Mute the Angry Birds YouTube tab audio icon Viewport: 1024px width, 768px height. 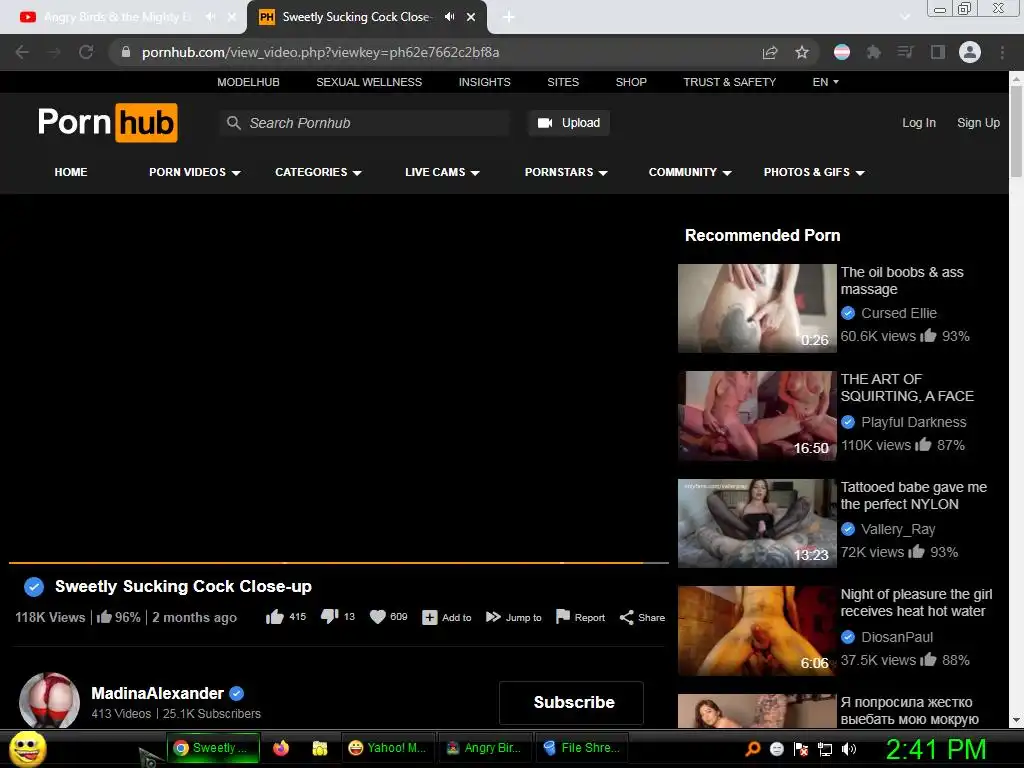tap(210, 17)
